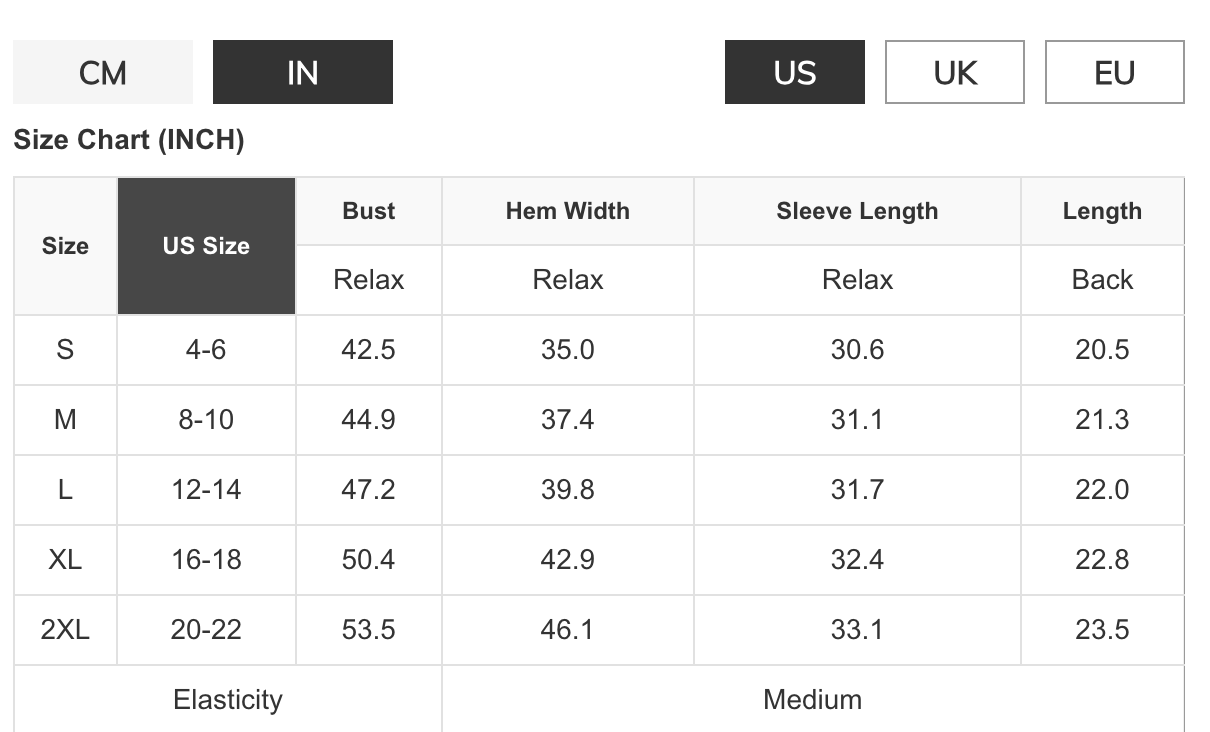Click the Length column header
Viewport: 1210px width, 732px height.
tap(1102, 211)
